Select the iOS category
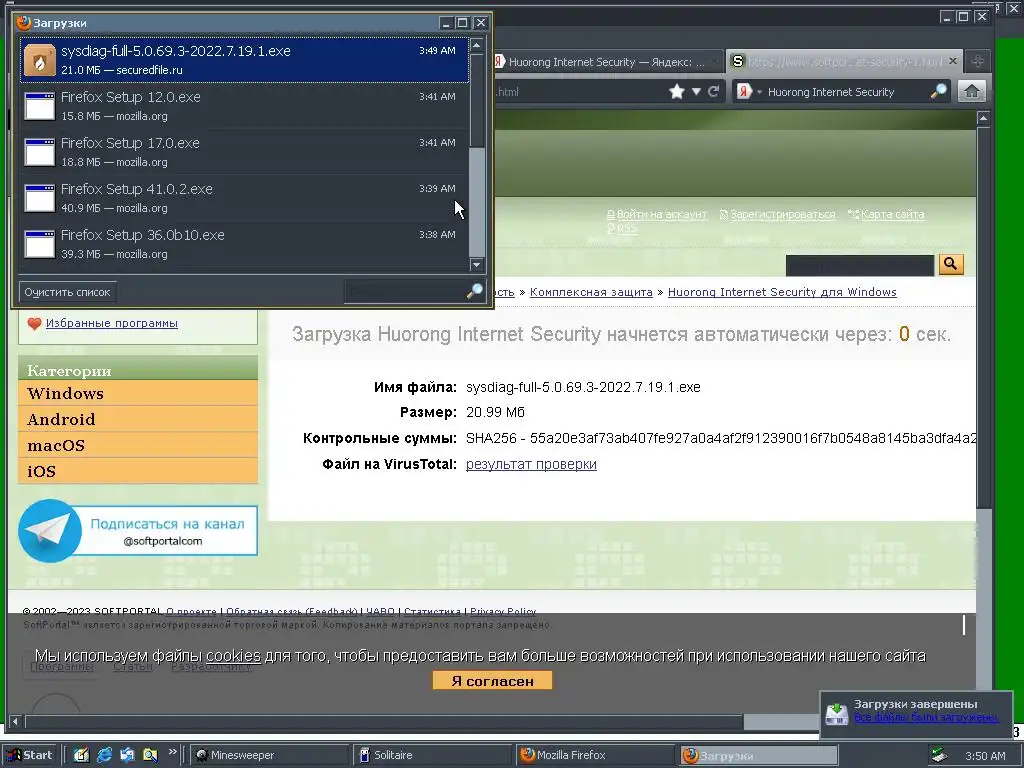Viewport: 1024px width, 768px height. point(138,471)
